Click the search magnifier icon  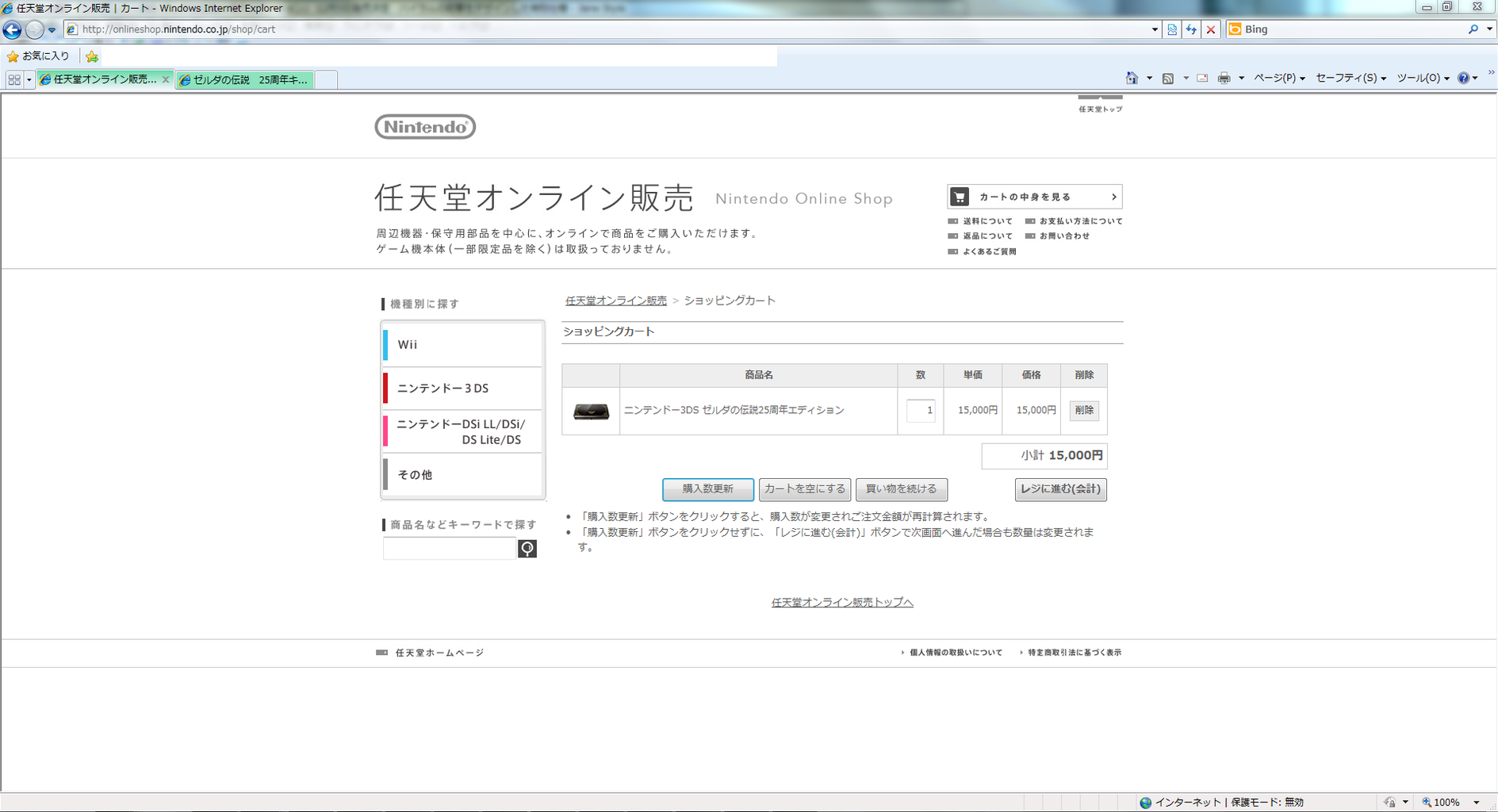pos(1473,29)
